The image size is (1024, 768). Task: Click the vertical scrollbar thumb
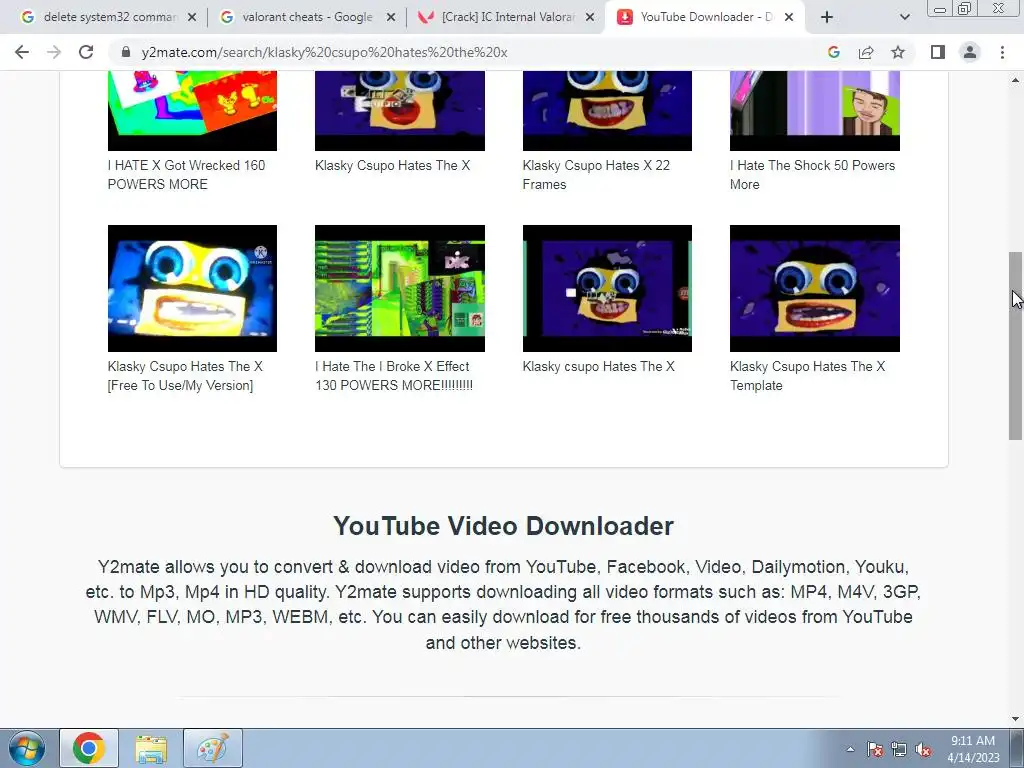point(1015,345)
